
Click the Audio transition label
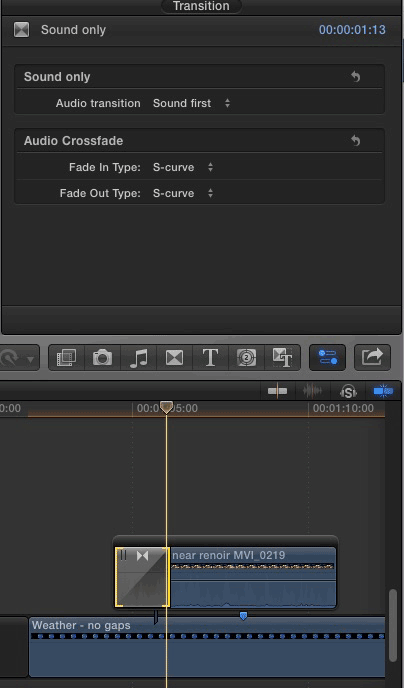98,103
